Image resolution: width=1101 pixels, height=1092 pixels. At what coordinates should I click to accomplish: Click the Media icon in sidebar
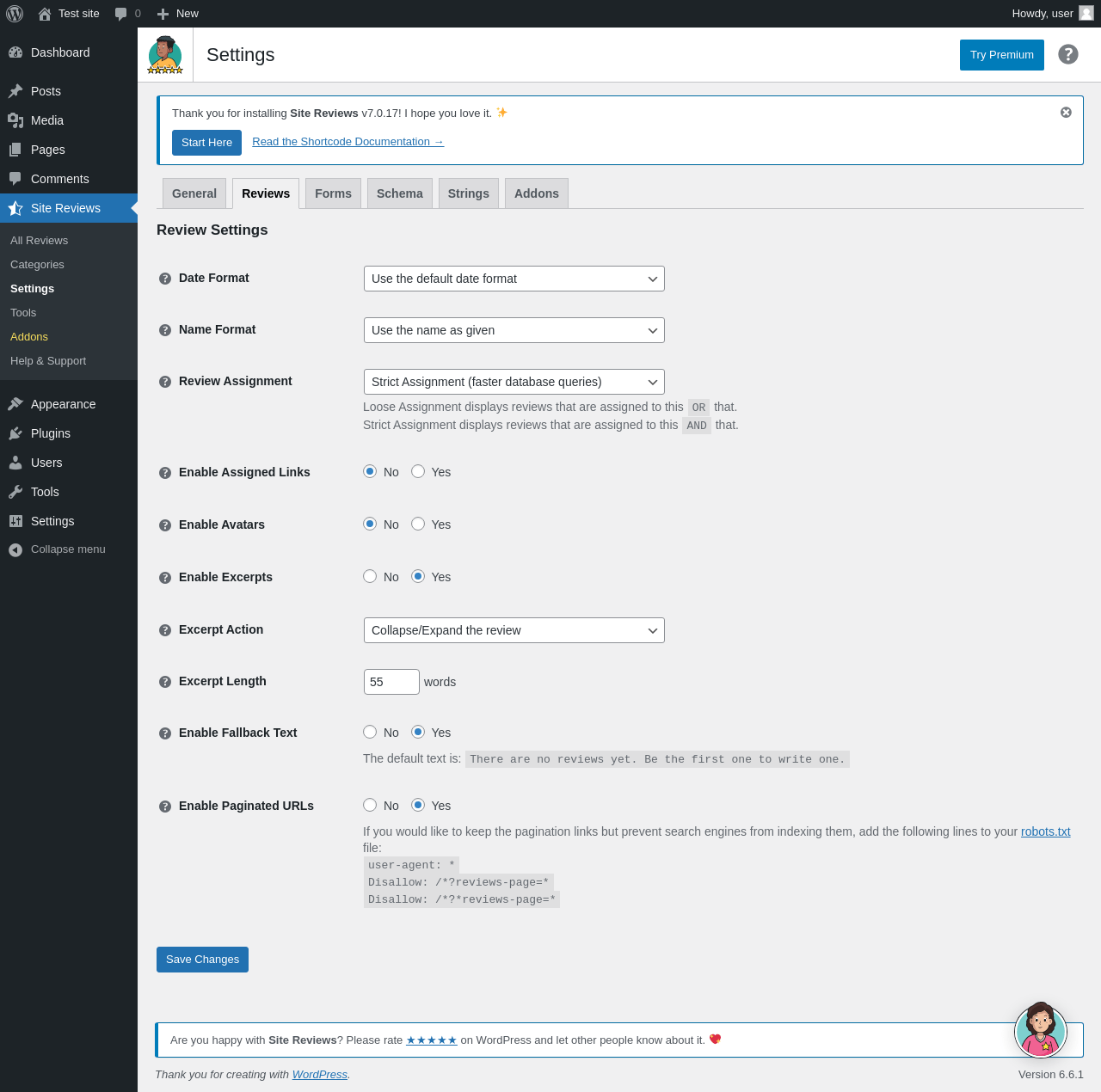tap(15, 120)
